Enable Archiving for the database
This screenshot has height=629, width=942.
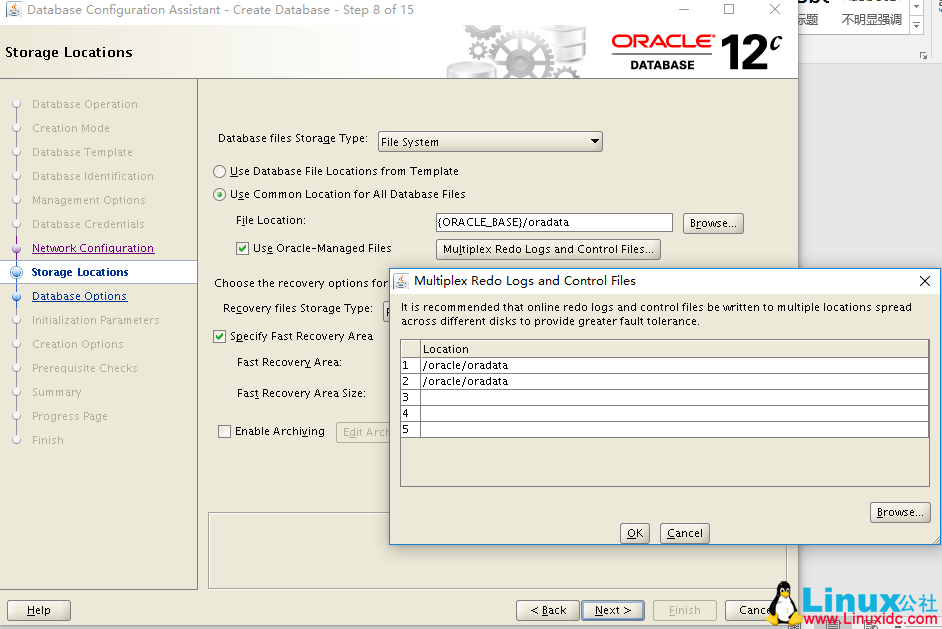point(222,431)
